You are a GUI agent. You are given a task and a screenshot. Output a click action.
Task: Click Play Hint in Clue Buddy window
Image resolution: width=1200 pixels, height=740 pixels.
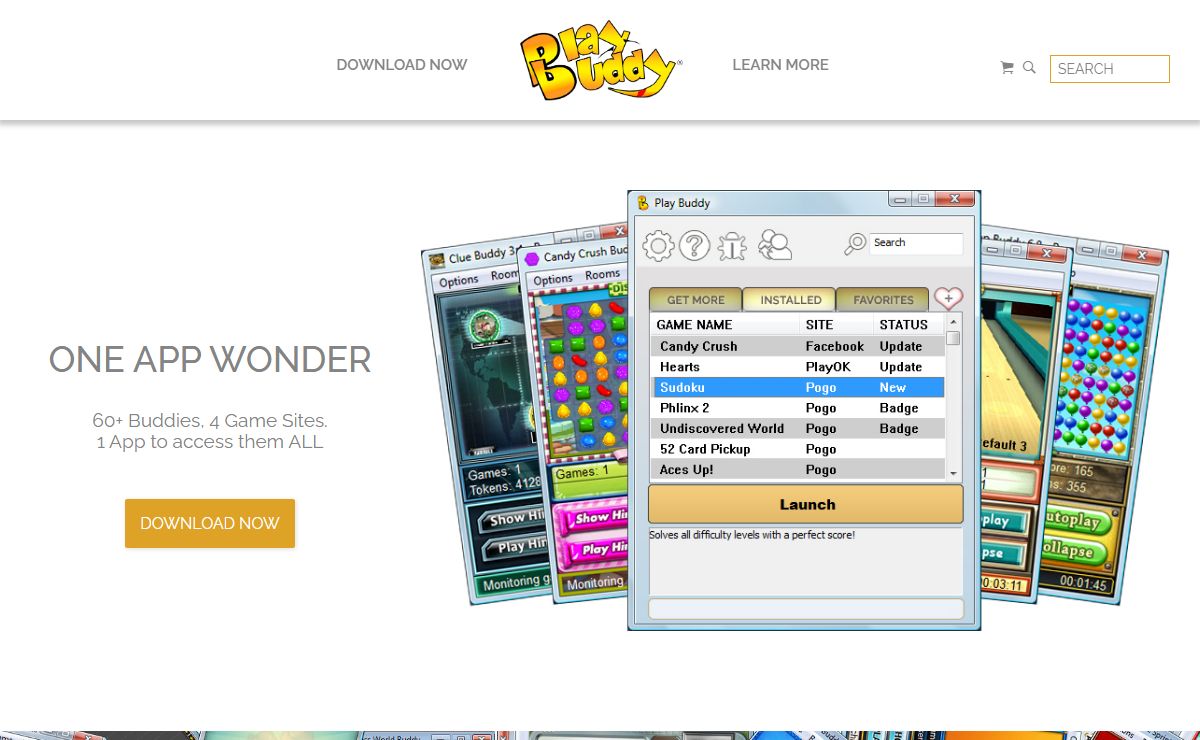coord(517,547)
